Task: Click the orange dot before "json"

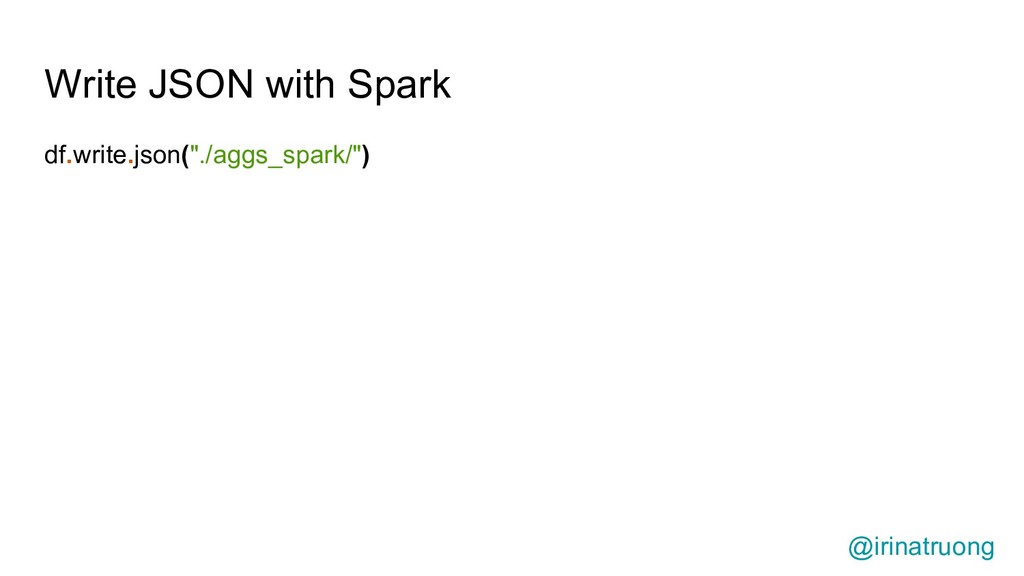Action: click(131, 161)
